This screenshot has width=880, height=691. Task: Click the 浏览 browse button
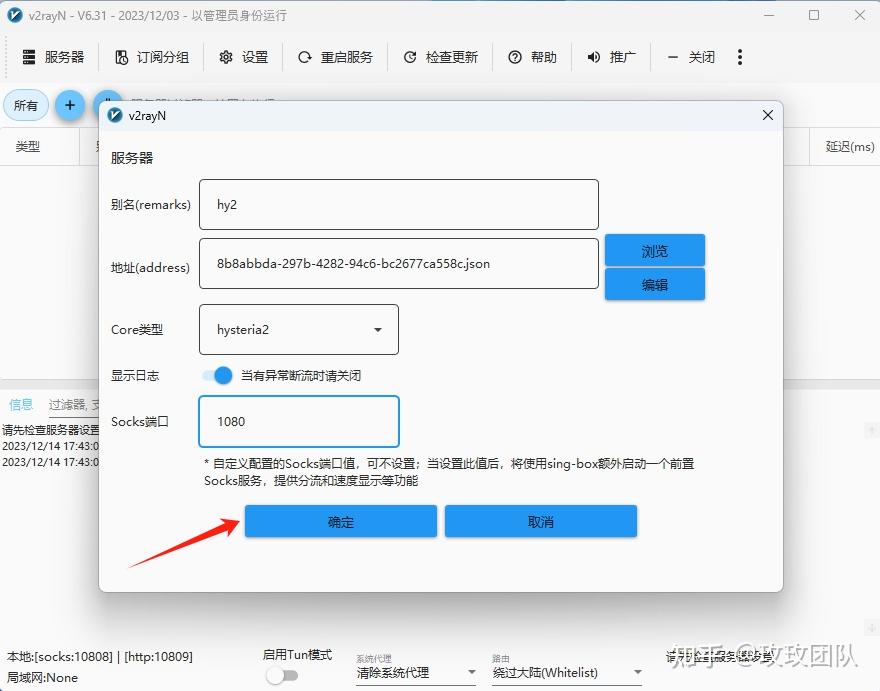click(654, 250)
